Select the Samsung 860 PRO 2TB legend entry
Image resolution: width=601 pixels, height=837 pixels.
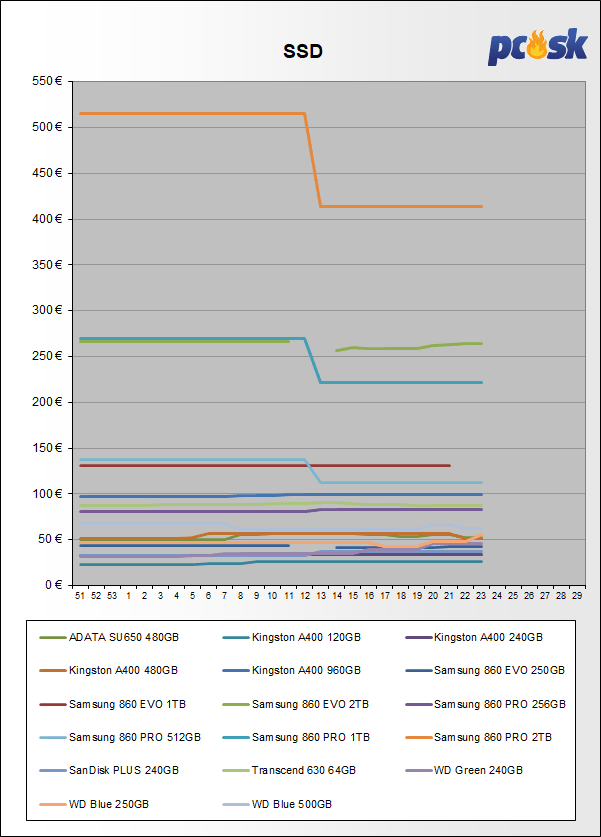tap(479, 738)
